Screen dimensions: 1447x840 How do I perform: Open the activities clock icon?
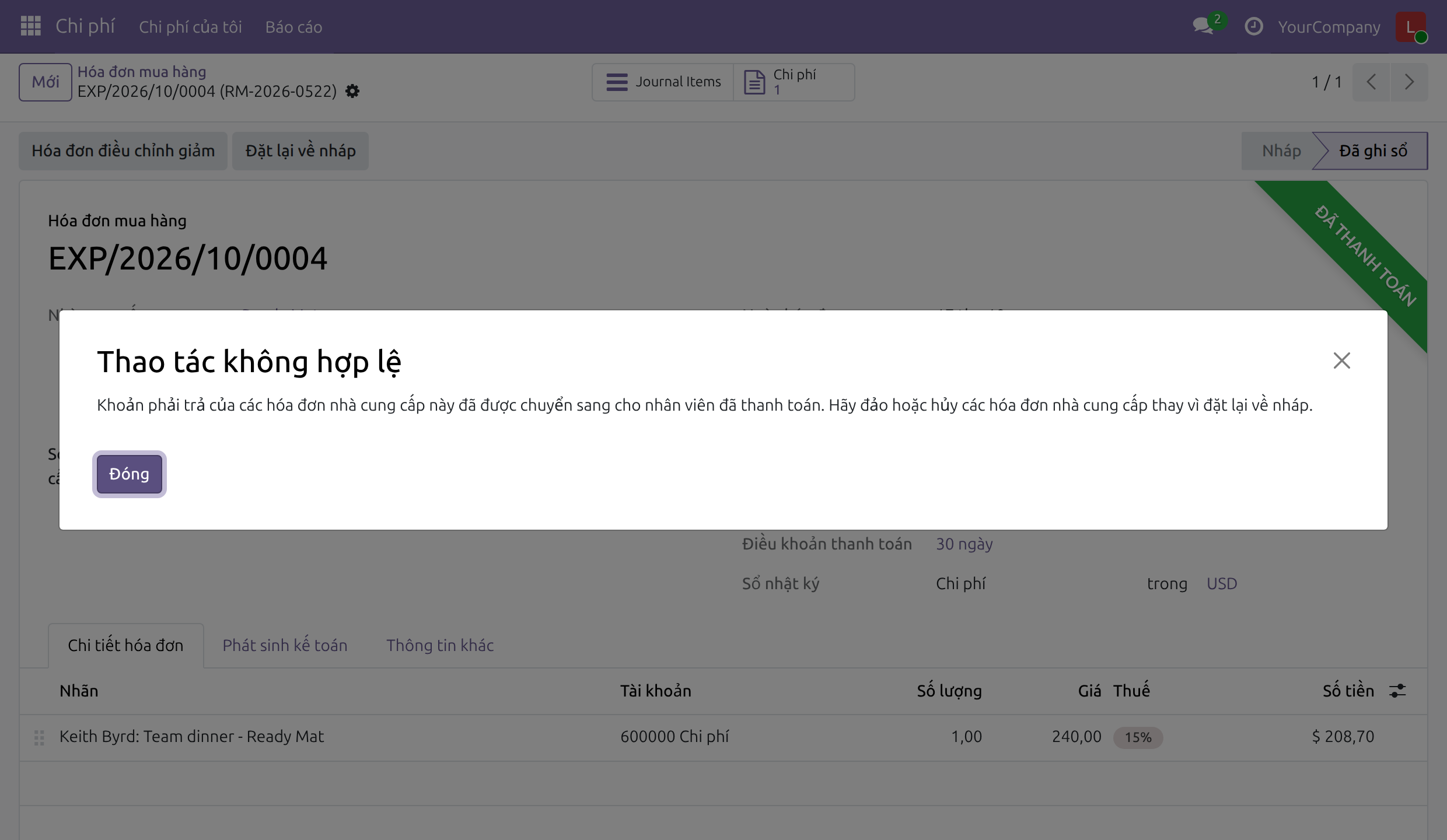(1253, 26)
